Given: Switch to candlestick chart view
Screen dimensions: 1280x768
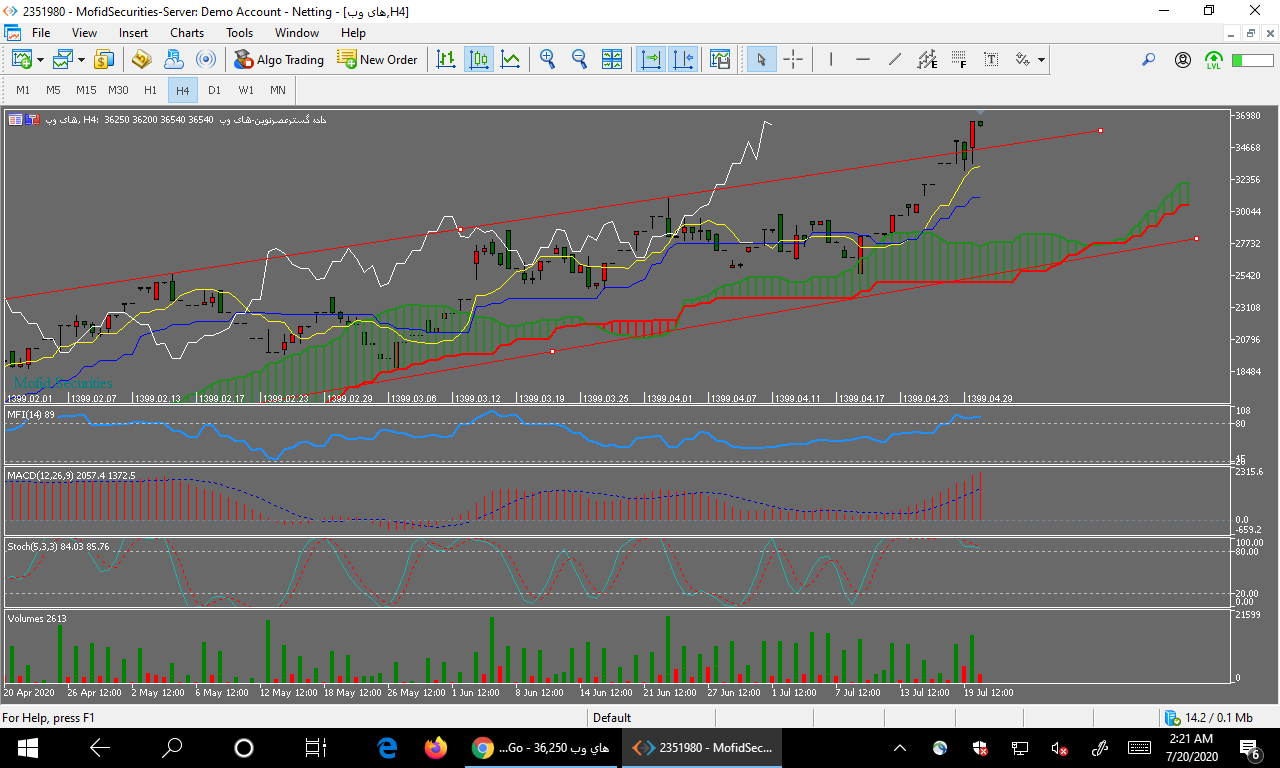Looking at the screenshot, I should click(x=479, y=59).
